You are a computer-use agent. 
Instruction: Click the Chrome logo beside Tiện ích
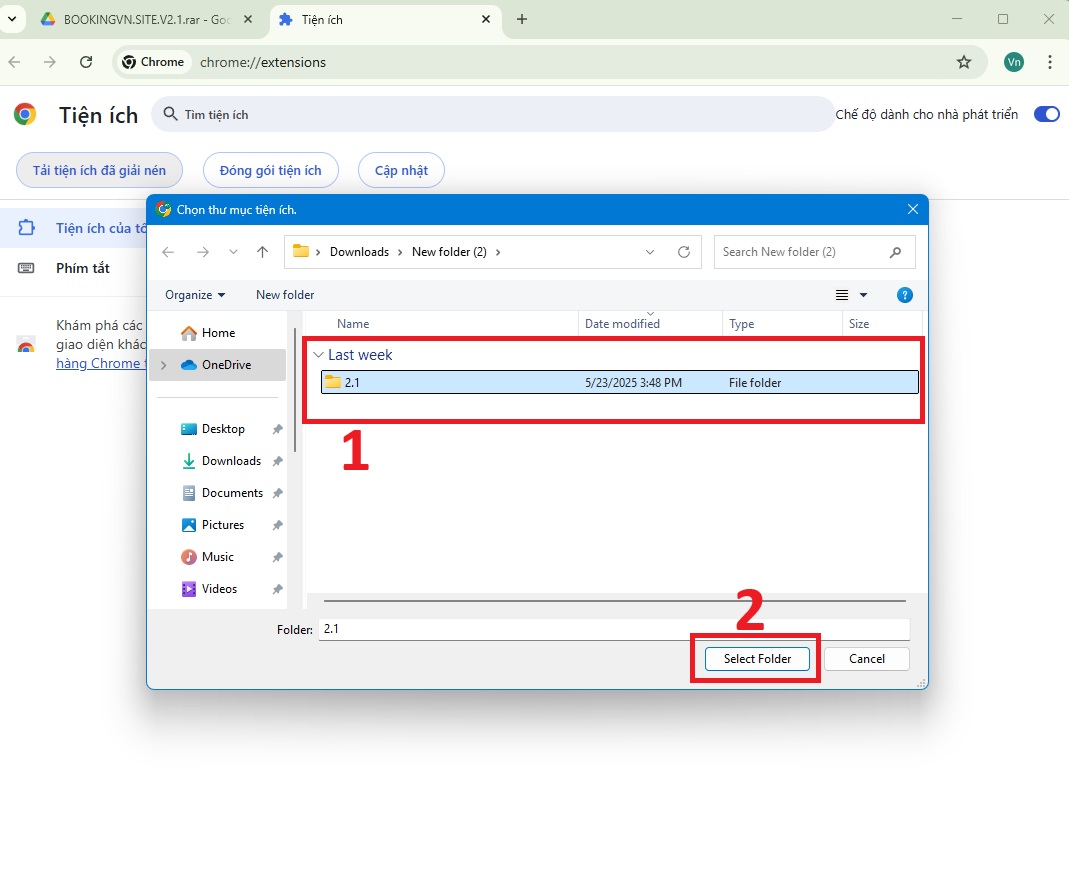tap(25, 114)
